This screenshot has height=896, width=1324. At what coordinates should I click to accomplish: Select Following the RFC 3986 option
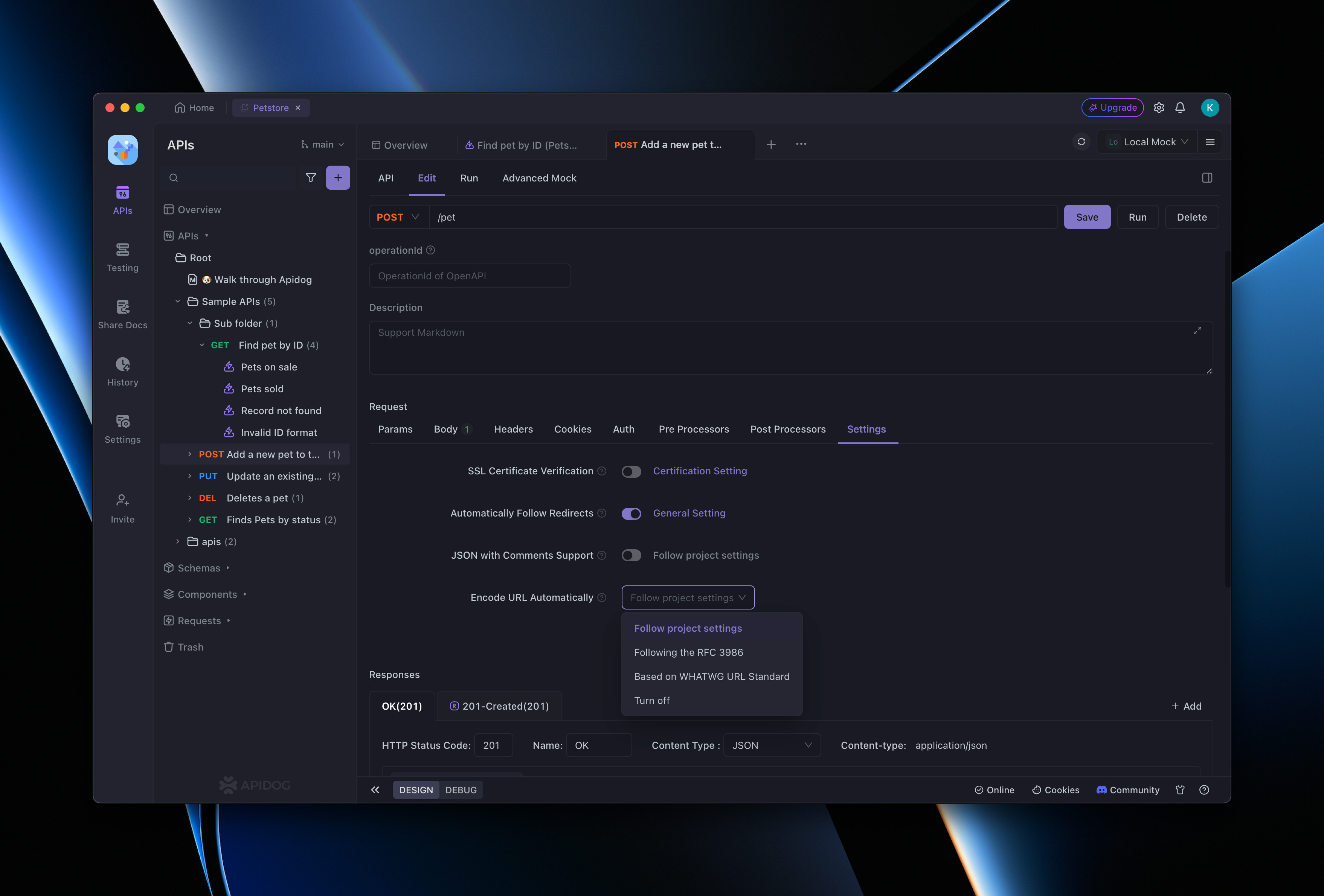click(x=712, y=653)
